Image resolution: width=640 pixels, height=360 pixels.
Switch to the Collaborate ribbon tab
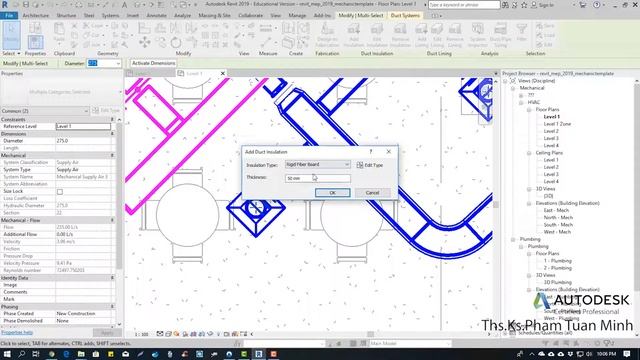coord(250,16)
